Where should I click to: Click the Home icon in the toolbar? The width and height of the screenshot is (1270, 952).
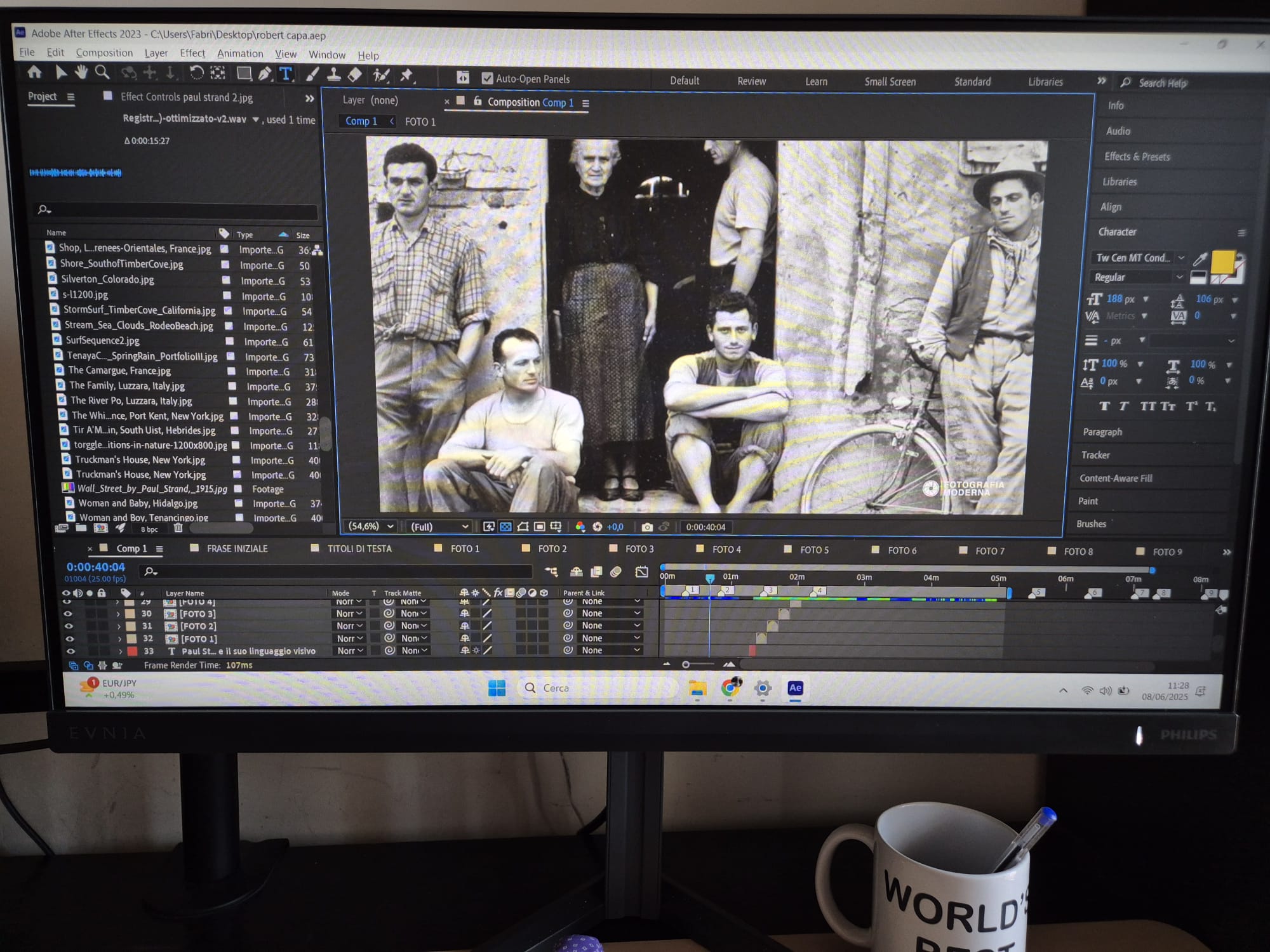[x=35, y=72]
